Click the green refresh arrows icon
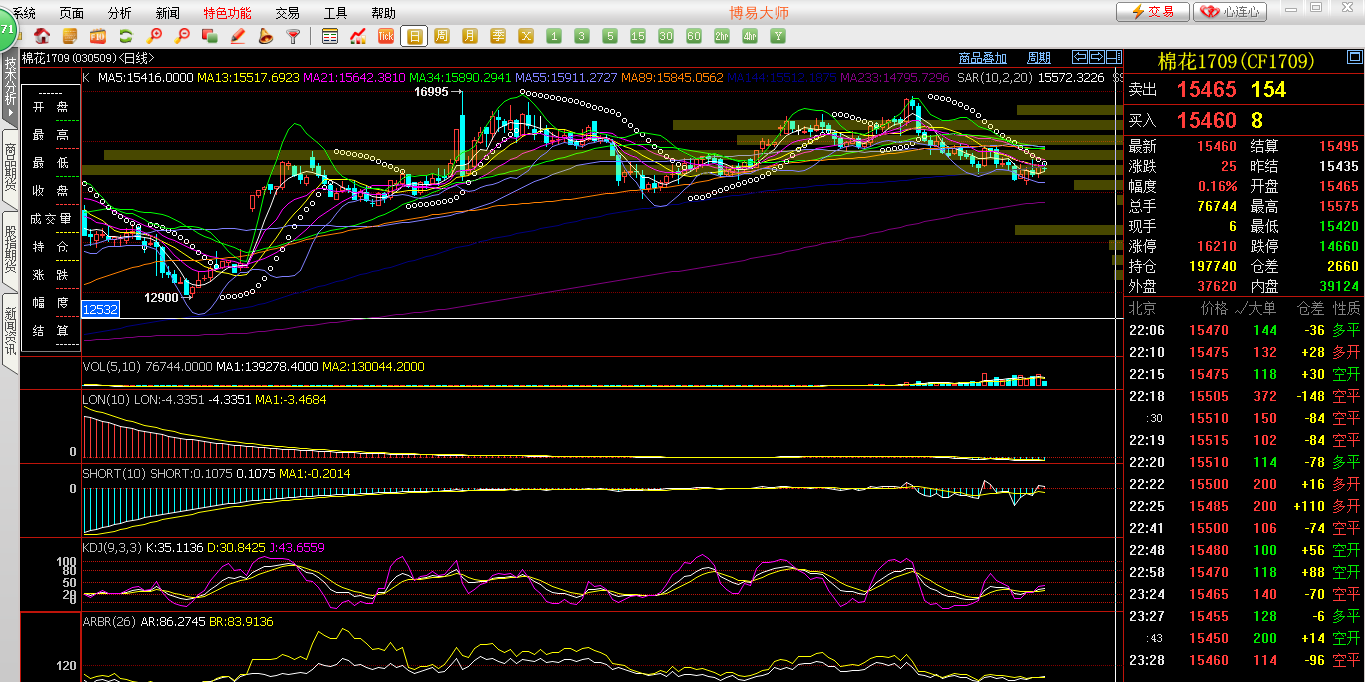The height and width of the screenshot is (682, 1365). pos(126,36)
